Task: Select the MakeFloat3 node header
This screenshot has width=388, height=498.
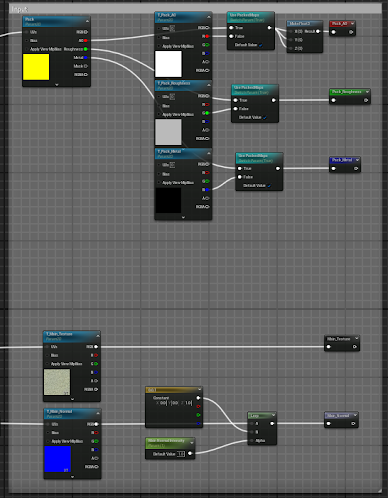Action: [x=305, y=24]
